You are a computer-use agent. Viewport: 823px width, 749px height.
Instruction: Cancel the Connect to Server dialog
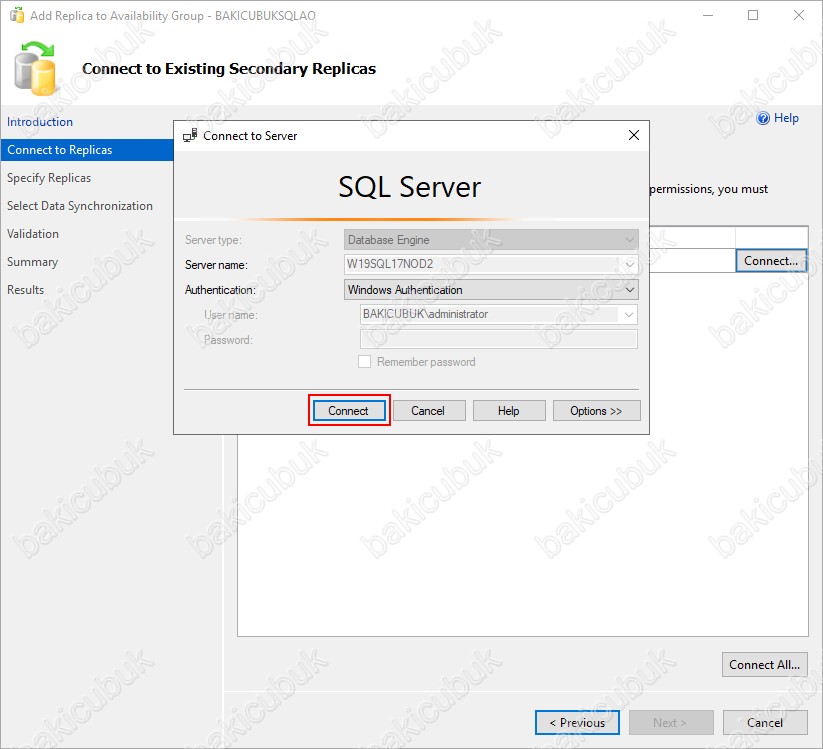coord(429,410)
